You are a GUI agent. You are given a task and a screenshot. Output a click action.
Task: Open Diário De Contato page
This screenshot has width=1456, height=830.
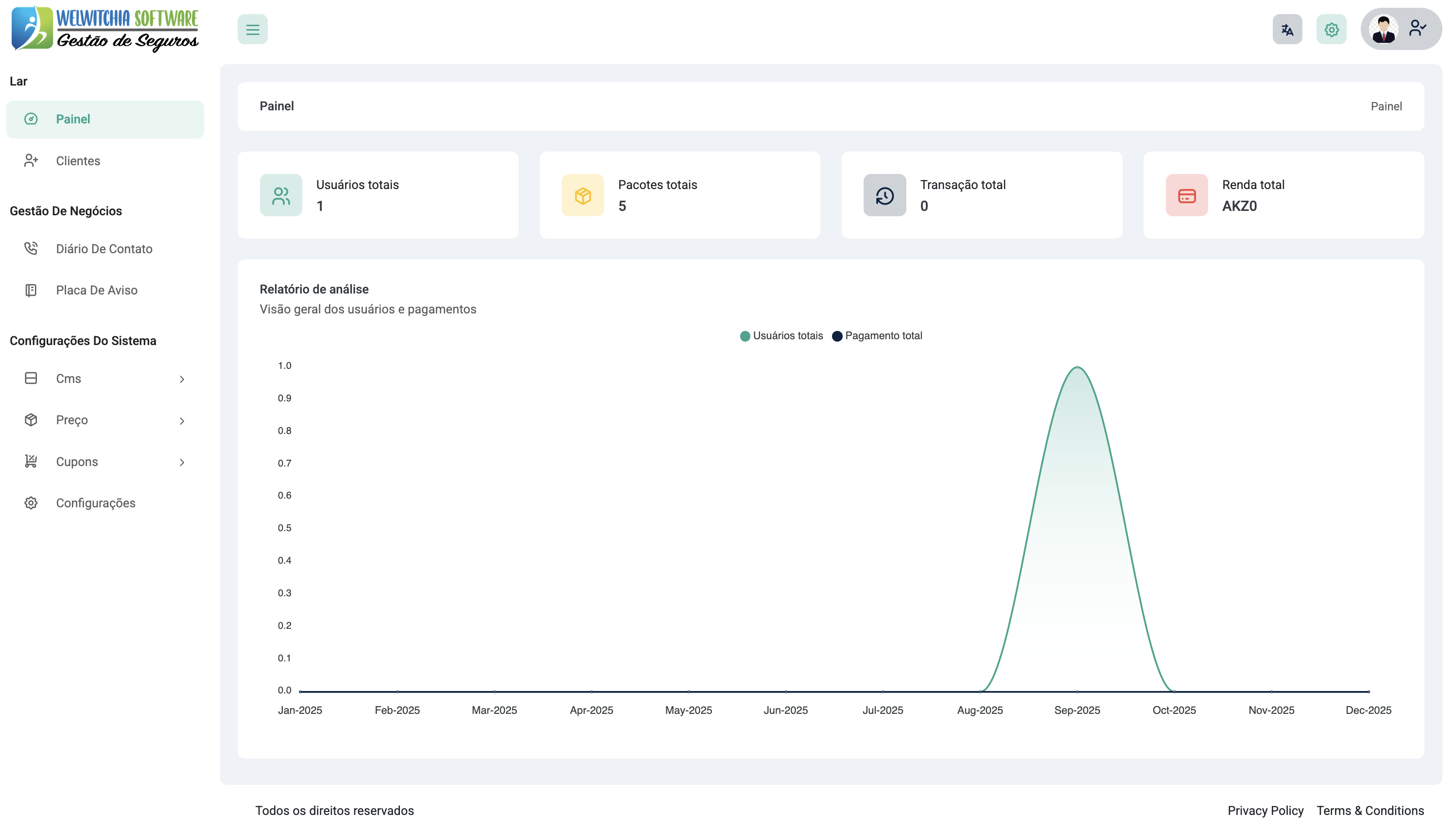(104, 248)
